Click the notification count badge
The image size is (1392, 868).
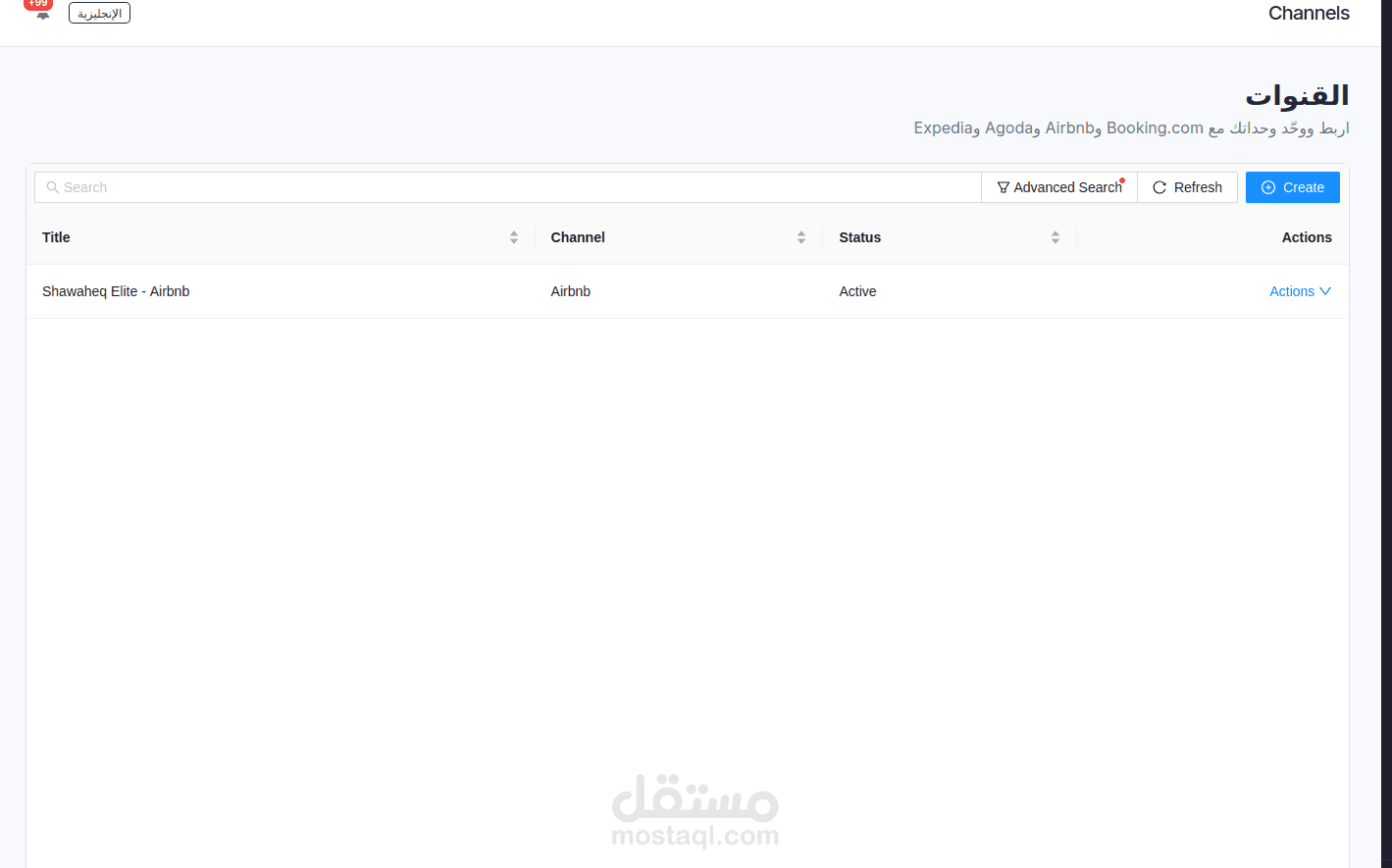tap(38, 4)
